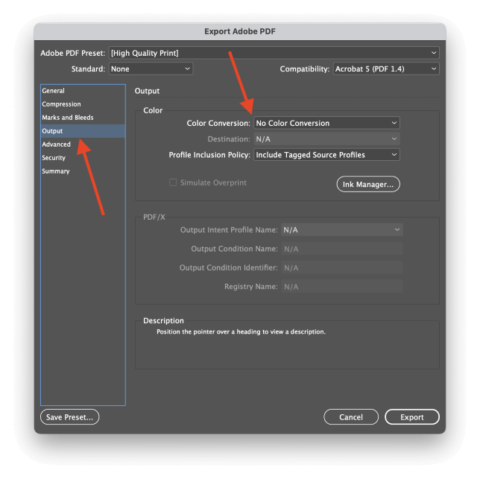Click the disabled Destination dropdown
This screenshot has height=479, width=480.
326,139
